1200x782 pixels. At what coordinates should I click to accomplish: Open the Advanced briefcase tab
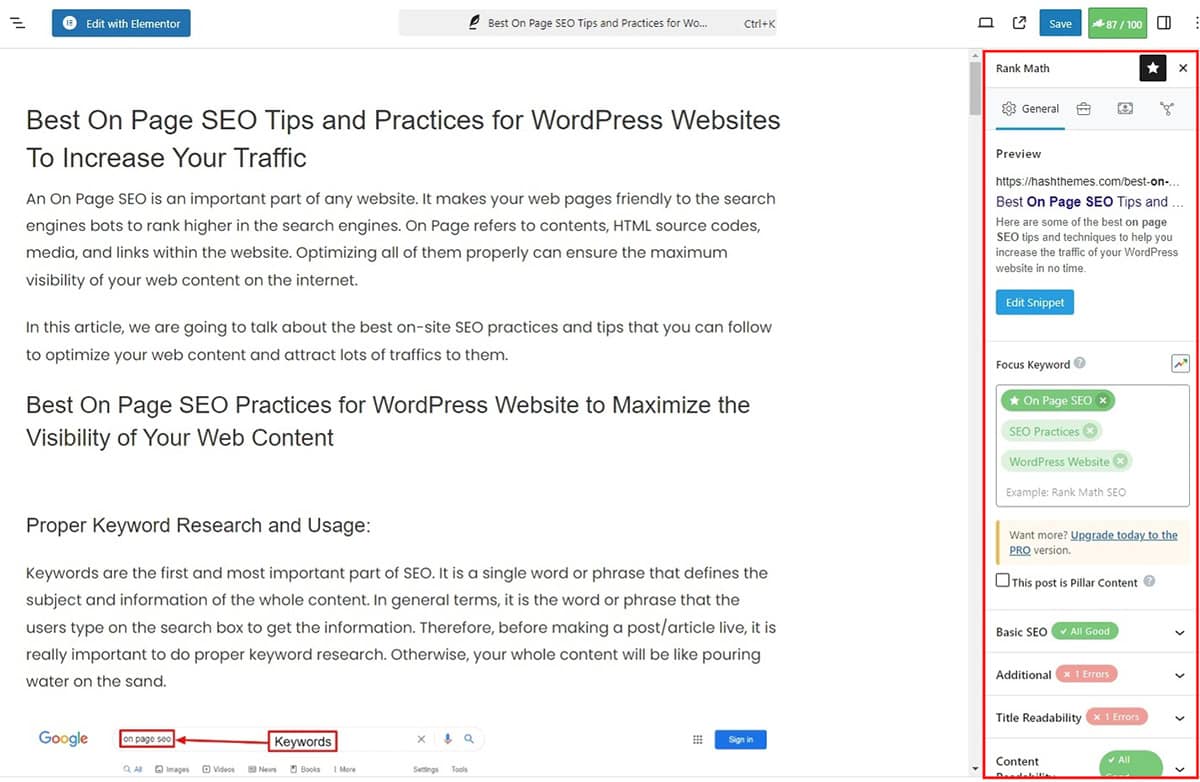tap(1084, 109)
